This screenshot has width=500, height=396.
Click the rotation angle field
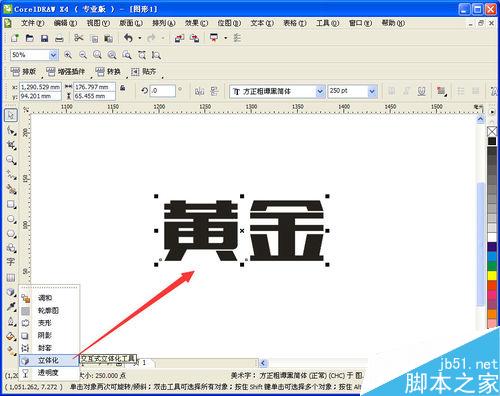(162, 91)
